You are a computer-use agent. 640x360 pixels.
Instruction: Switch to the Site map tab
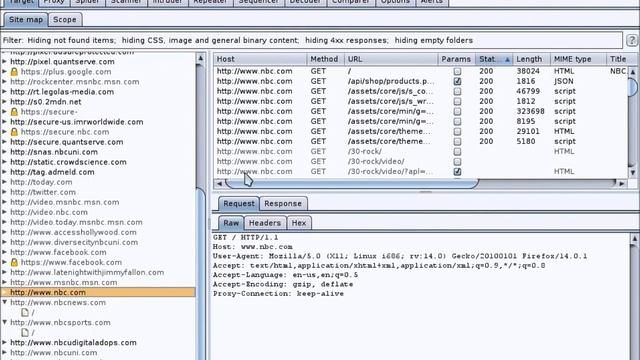(26, 20)
